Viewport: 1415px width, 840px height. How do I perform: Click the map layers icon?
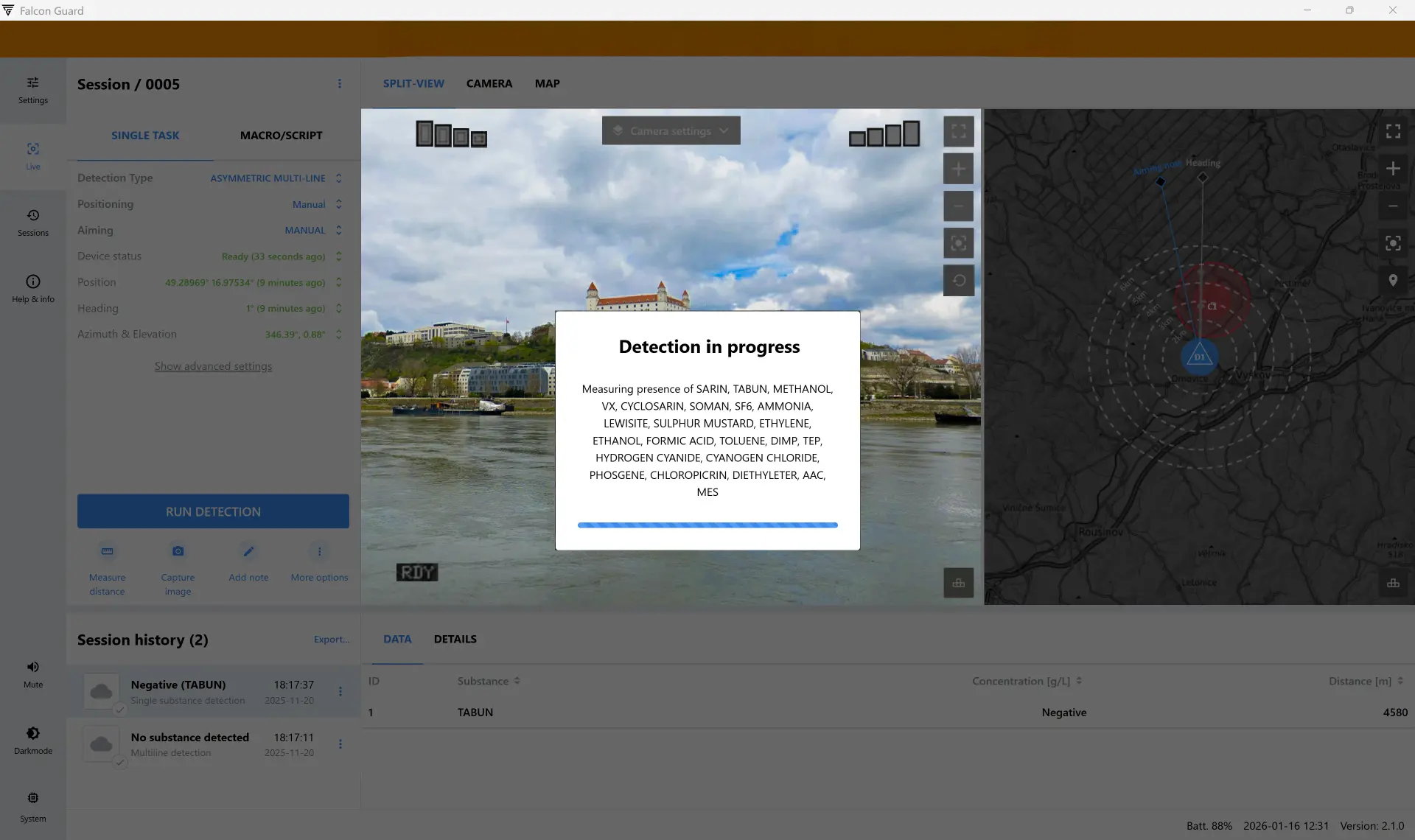pos(1393,583)
